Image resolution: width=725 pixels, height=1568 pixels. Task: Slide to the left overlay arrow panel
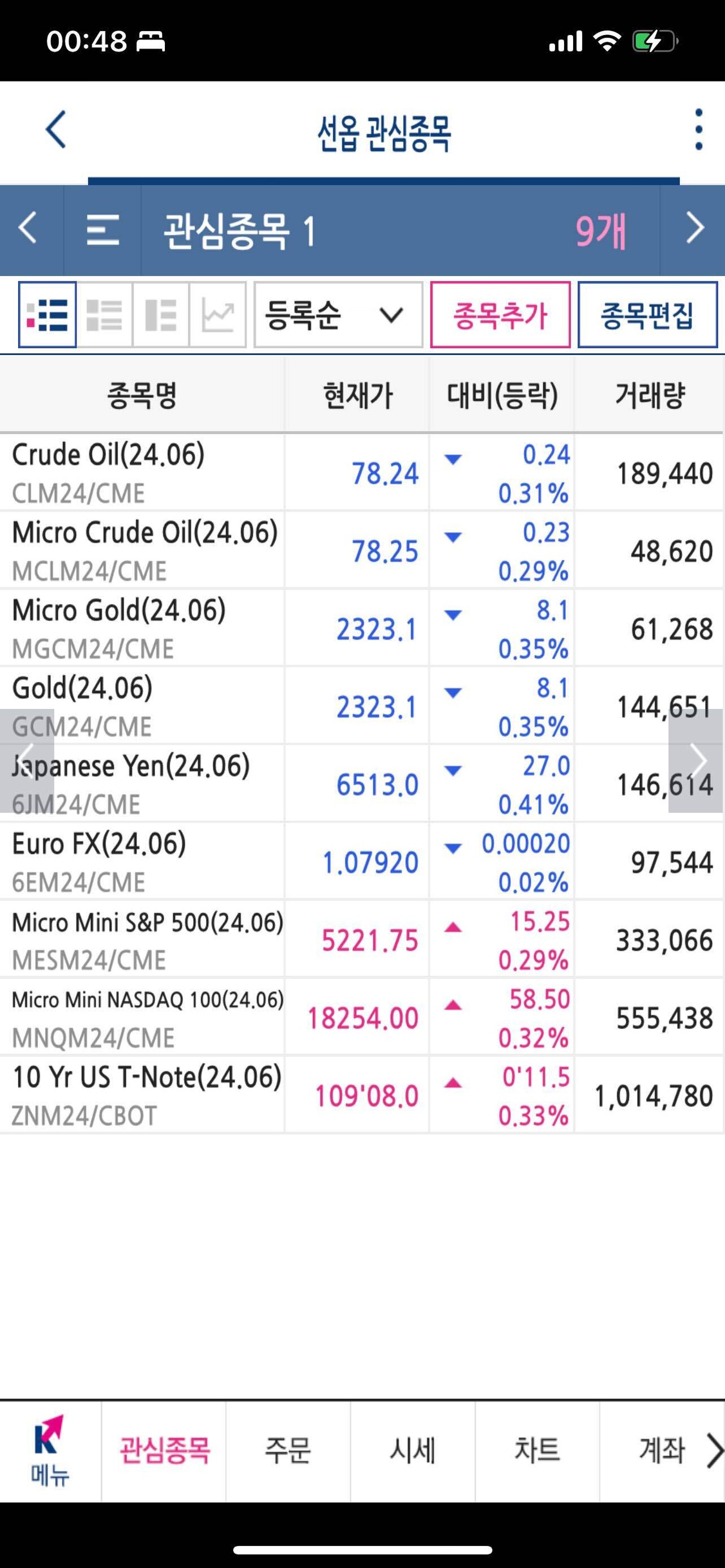click(x=27, y=760)
